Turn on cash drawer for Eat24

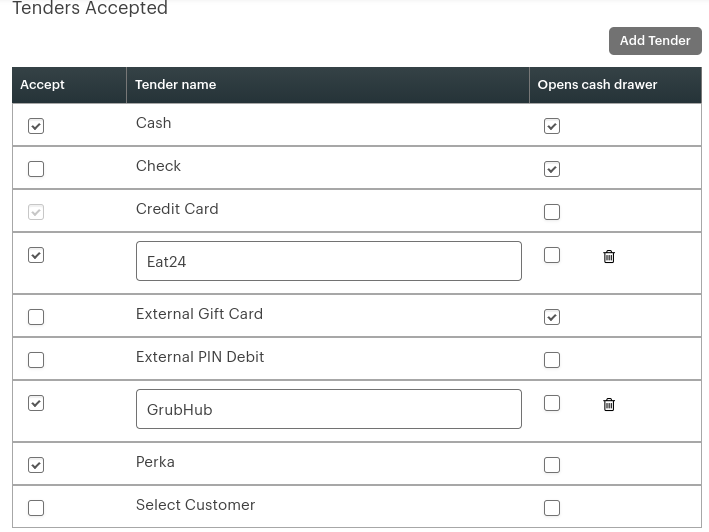pyautogui.click(x=552, y=255)
